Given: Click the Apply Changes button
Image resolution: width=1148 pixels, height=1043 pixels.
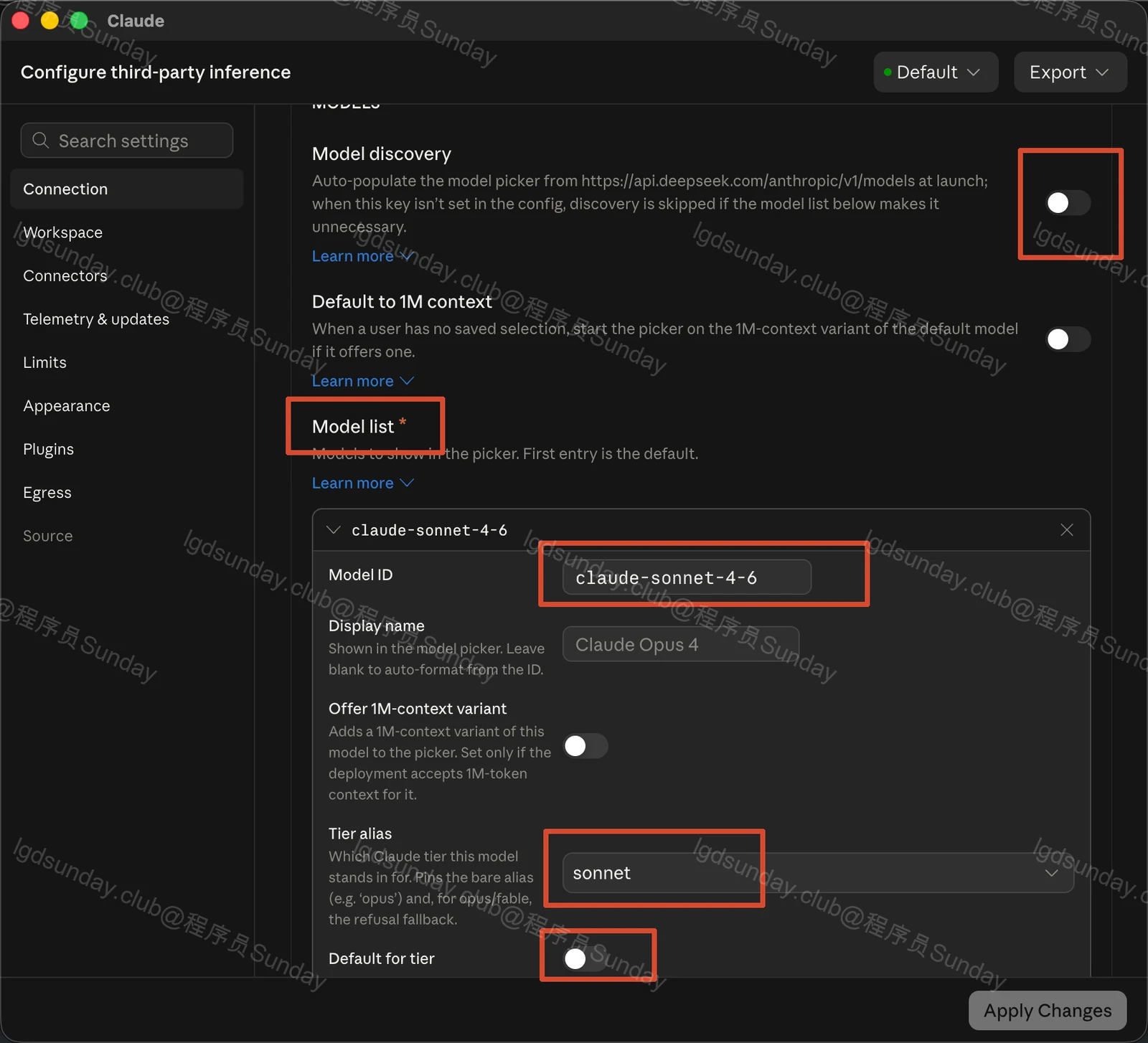Looking at the screenshot, I should pos(1048,1011).
